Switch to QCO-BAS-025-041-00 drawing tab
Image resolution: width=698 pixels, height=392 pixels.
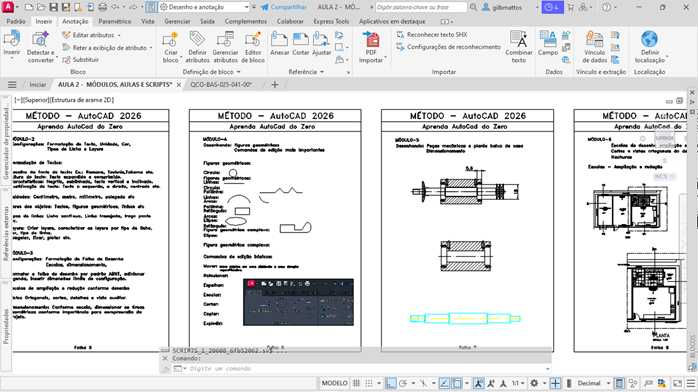221,85
